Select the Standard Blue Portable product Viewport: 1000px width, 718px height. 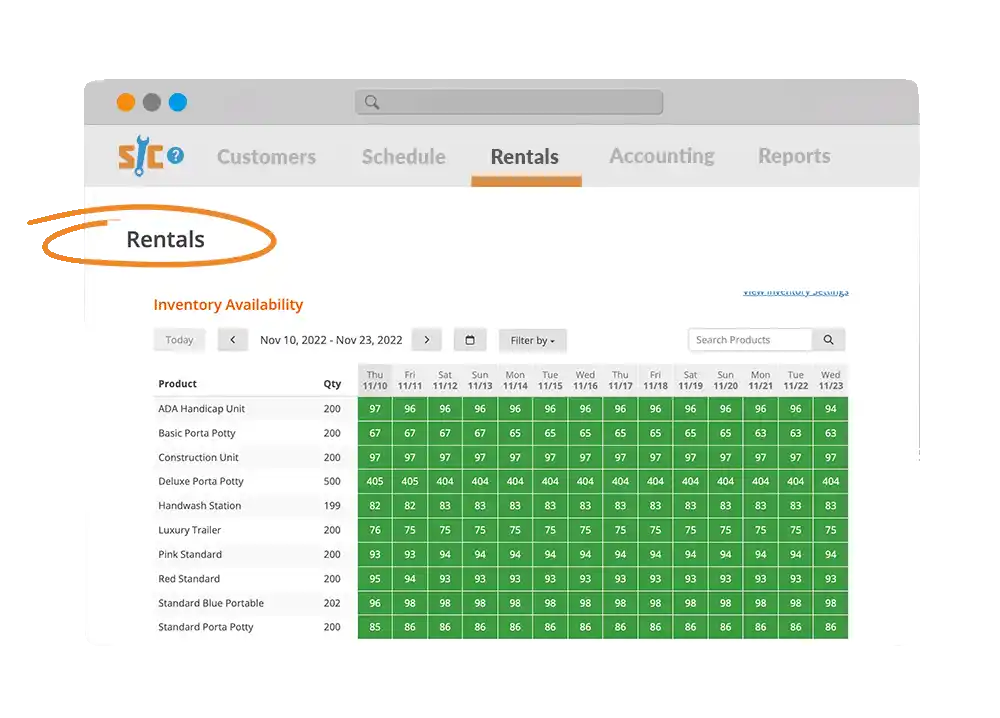pos(211,603)
